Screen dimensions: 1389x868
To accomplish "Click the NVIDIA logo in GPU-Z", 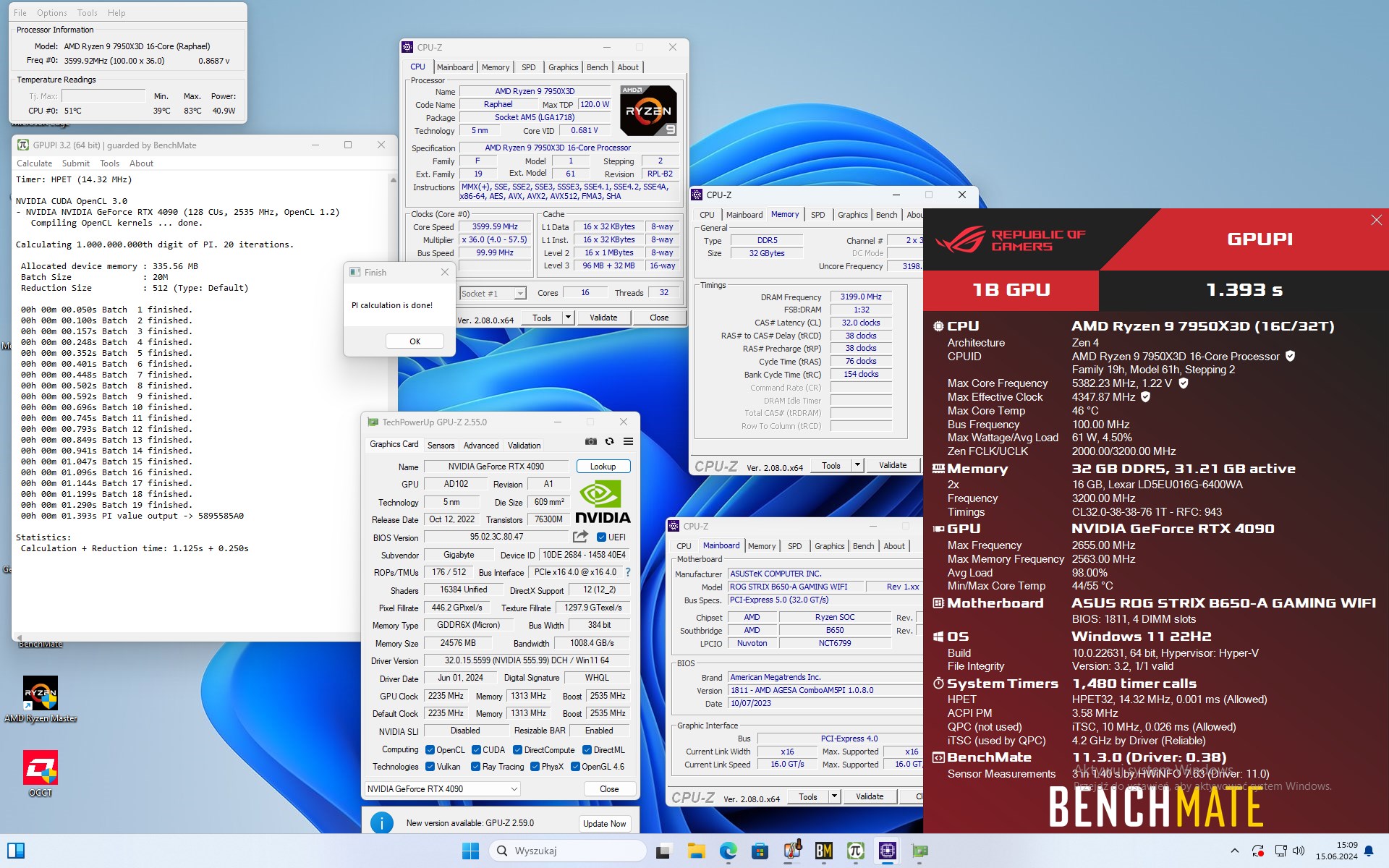I will tap(603, 503).
